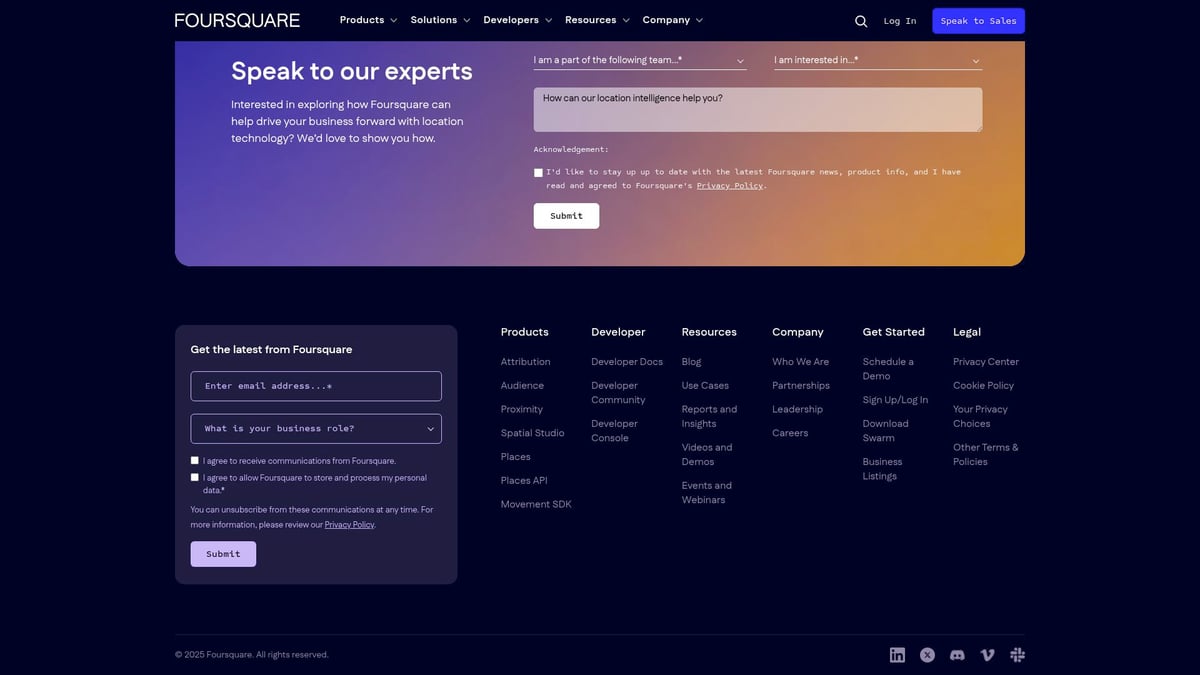Image resolution: width=1200 pixels, height=675 pixels.
Task: Open Foursquare's LinkedIn page icon
Action: point(897,655)
